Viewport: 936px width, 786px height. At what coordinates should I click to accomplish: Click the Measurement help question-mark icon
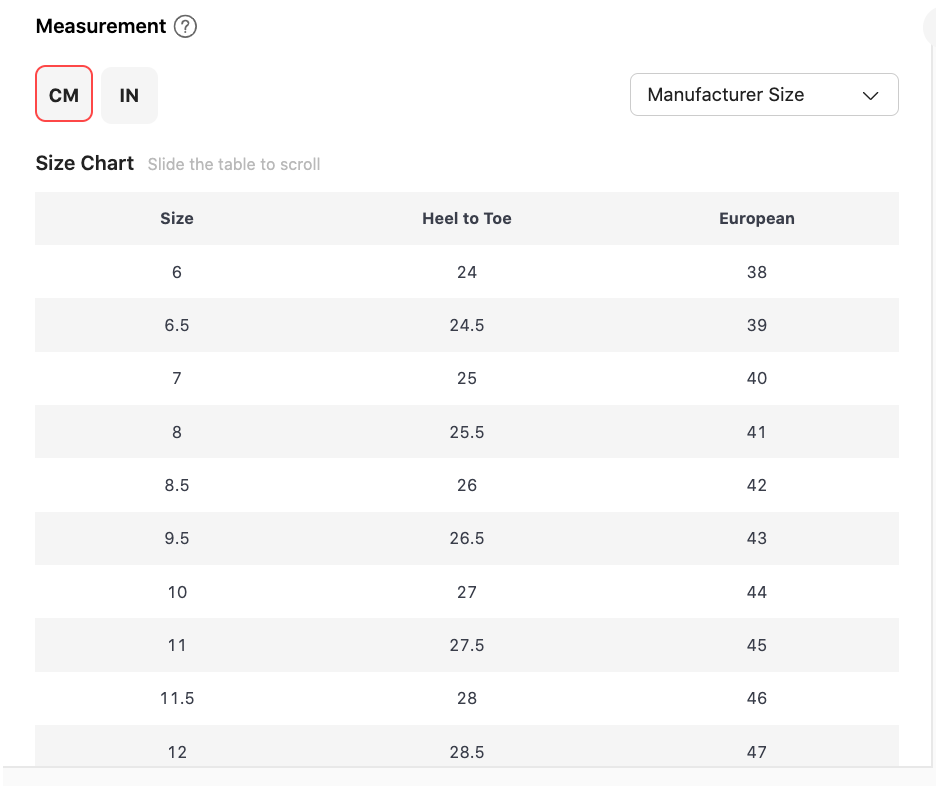click(185, 26)
